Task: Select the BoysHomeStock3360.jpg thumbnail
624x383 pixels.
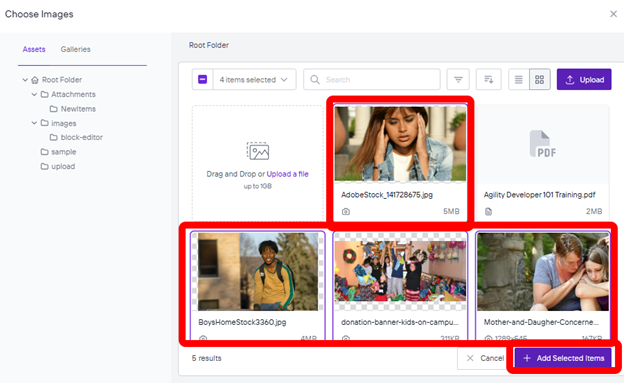Action: [258, 272]
